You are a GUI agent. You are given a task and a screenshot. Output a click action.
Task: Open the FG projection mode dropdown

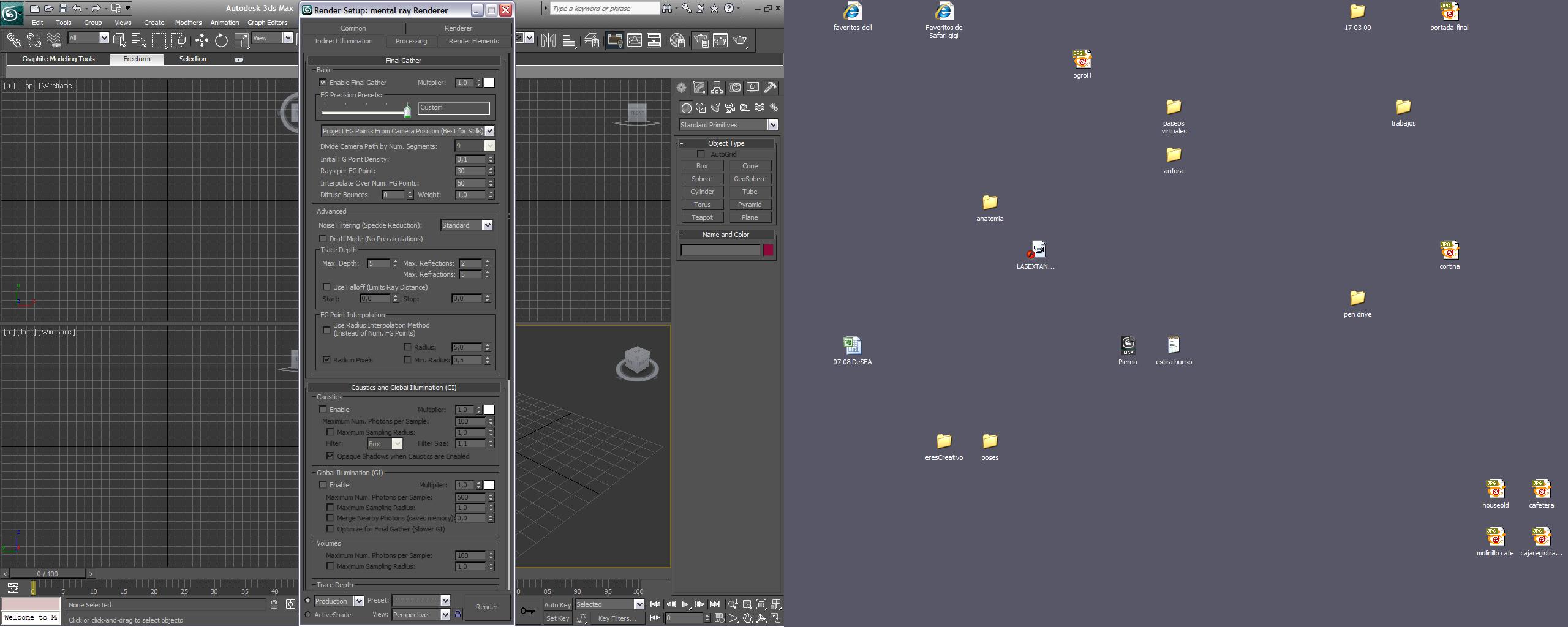coord(407,131)
